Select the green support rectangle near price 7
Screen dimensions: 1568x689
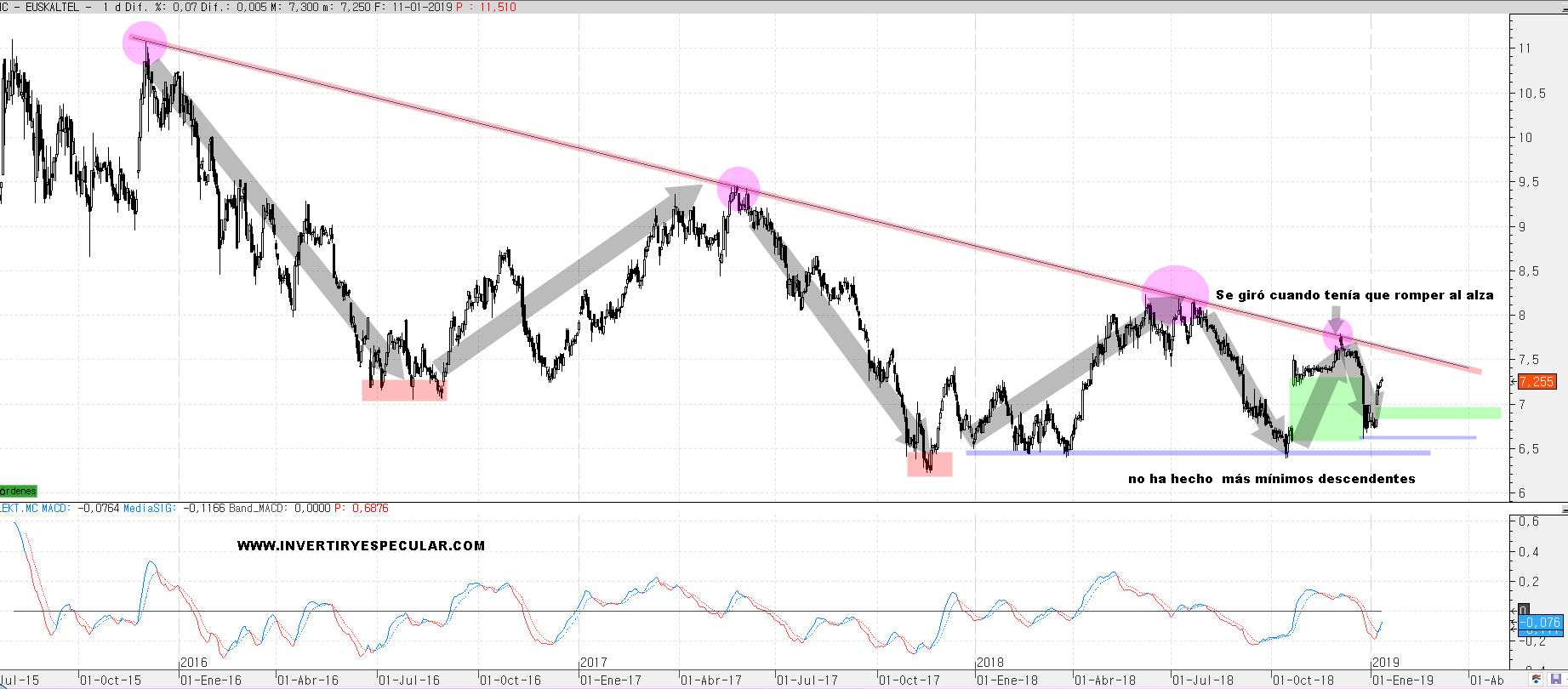point(1438,413)
